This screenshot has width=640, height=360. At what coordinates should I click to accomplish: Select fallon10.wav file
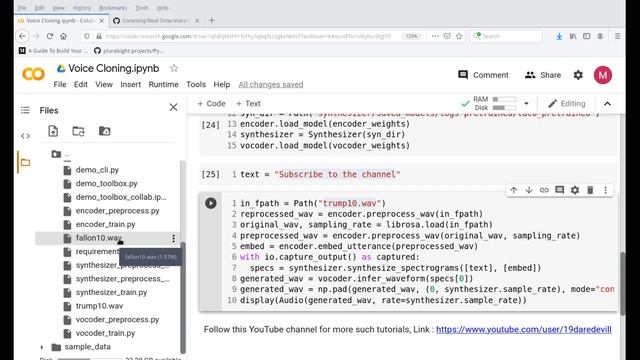98,238
